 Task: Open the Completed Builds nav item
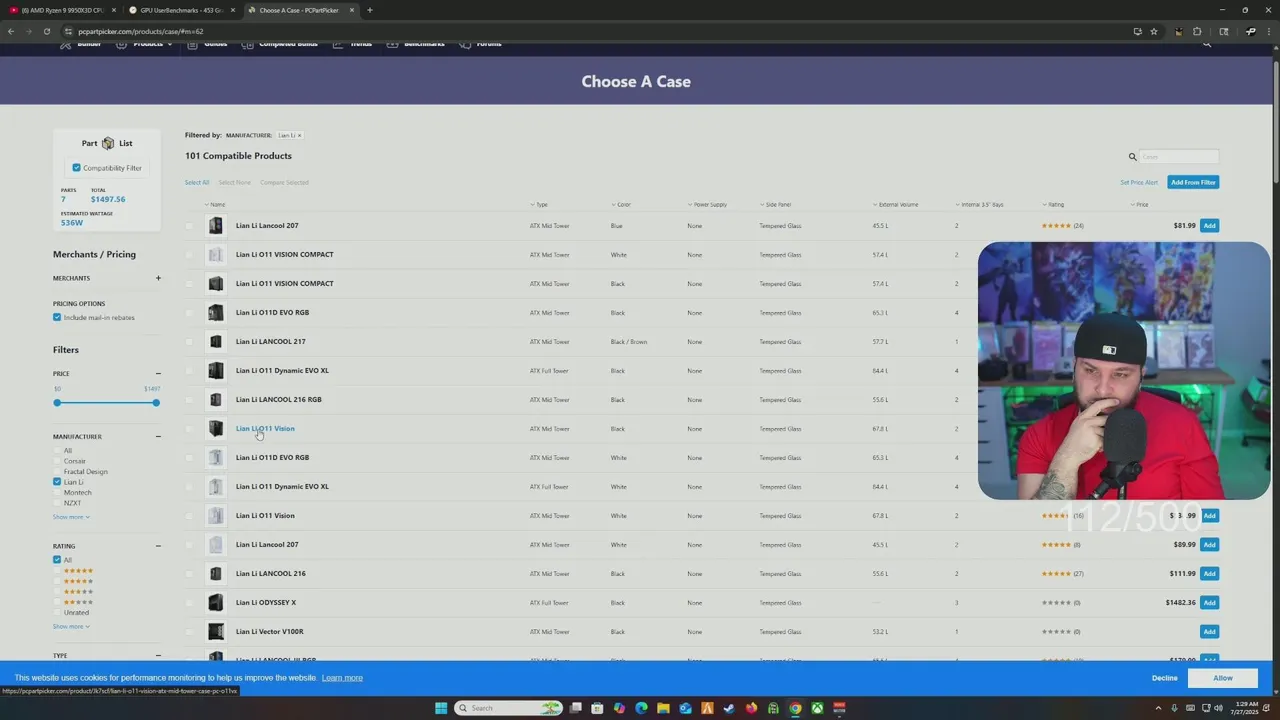pyautogui.click(x=280, y=44)
